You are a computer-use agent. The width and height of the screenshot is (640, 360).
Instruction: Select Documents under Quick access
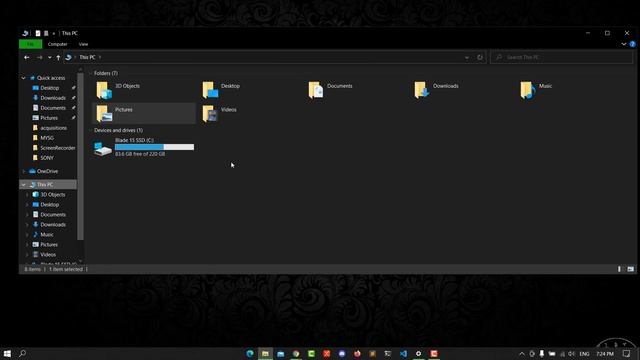[x=53, y=108]
